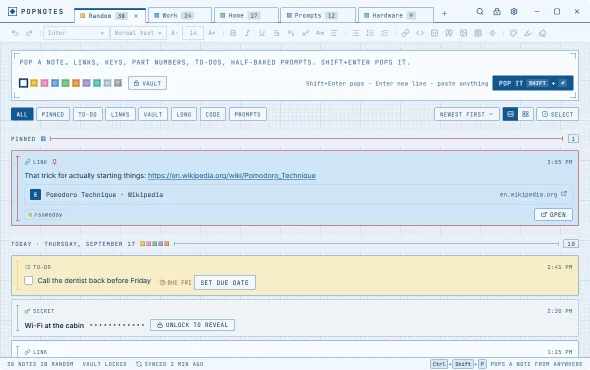The width and height of the screenshot is (590, 370).
Task: Increase font size with A+ icon
Action: (211, 33)
